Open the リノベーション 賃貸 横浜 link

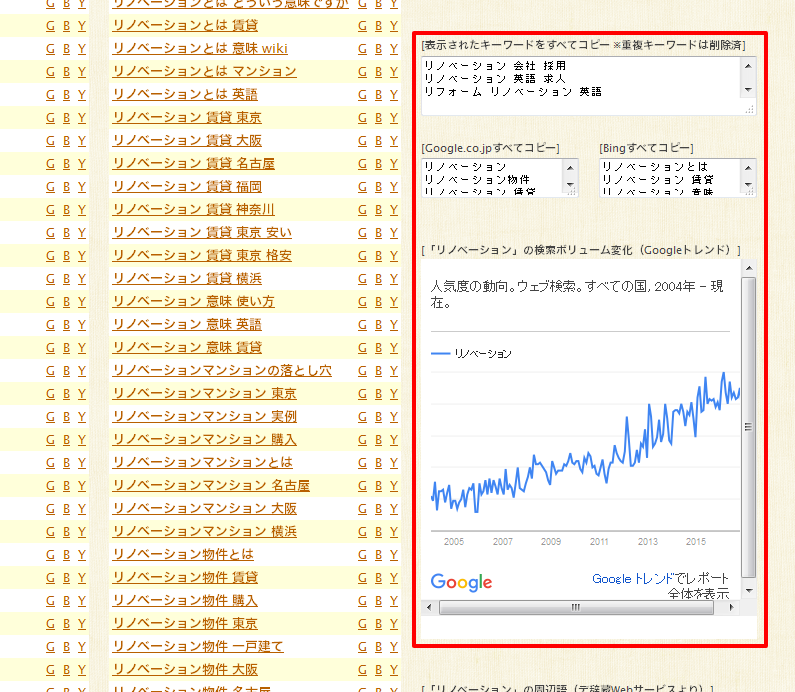[x=187, y=279]
